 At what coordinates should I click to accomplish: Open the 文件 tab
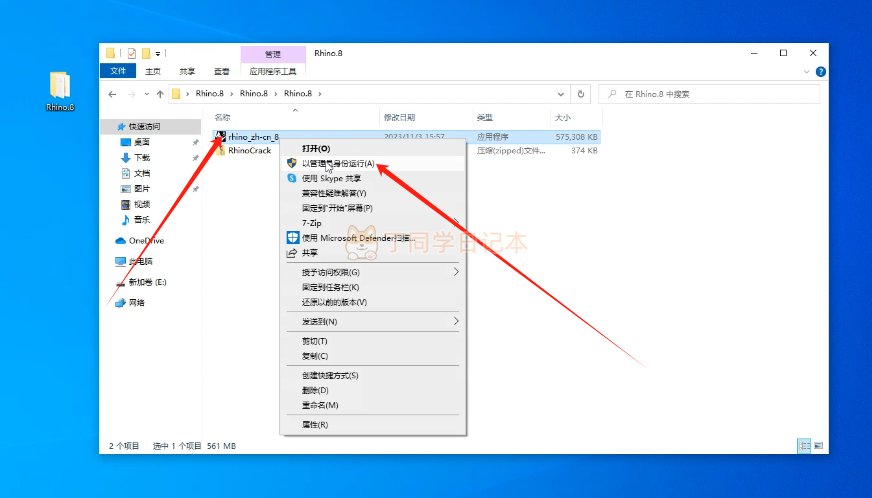point(118,71)
